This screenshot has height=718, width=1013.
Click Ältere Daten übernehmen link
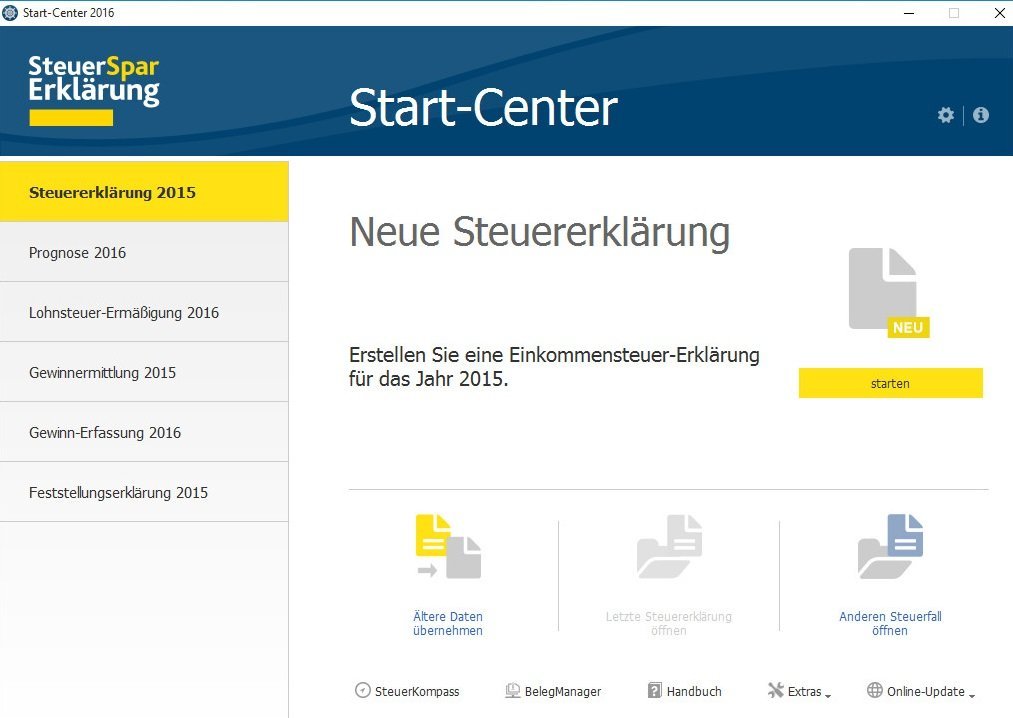(x=448, y=624)
